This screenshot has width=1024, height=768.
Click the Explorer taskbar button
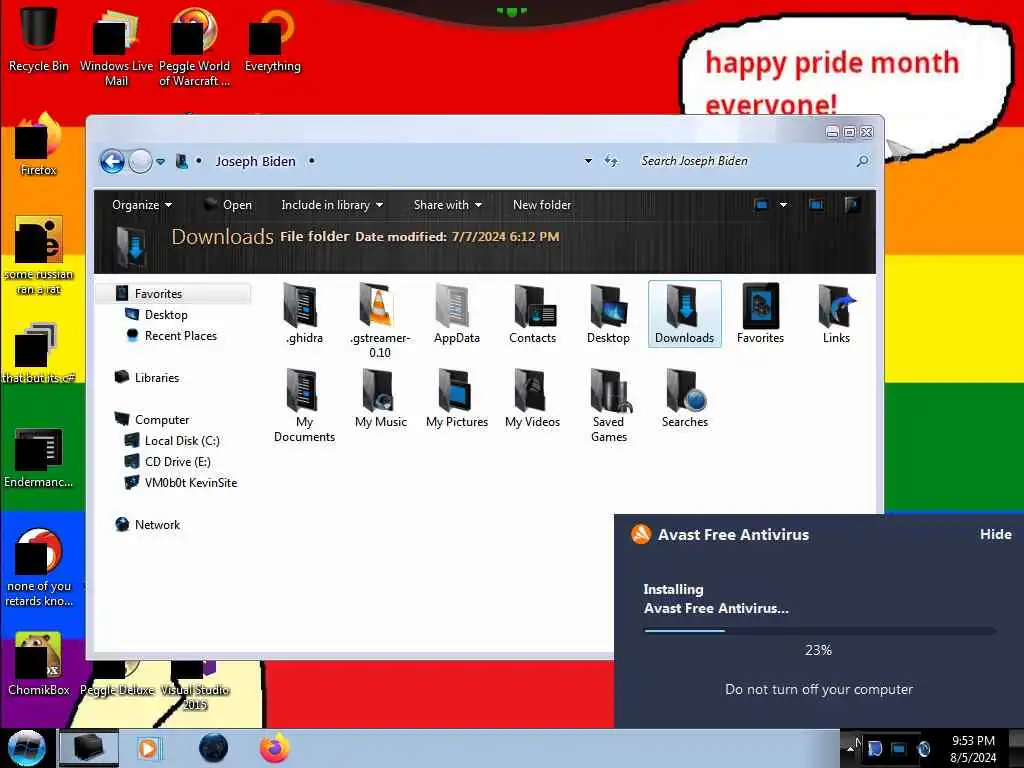point(89,748)
